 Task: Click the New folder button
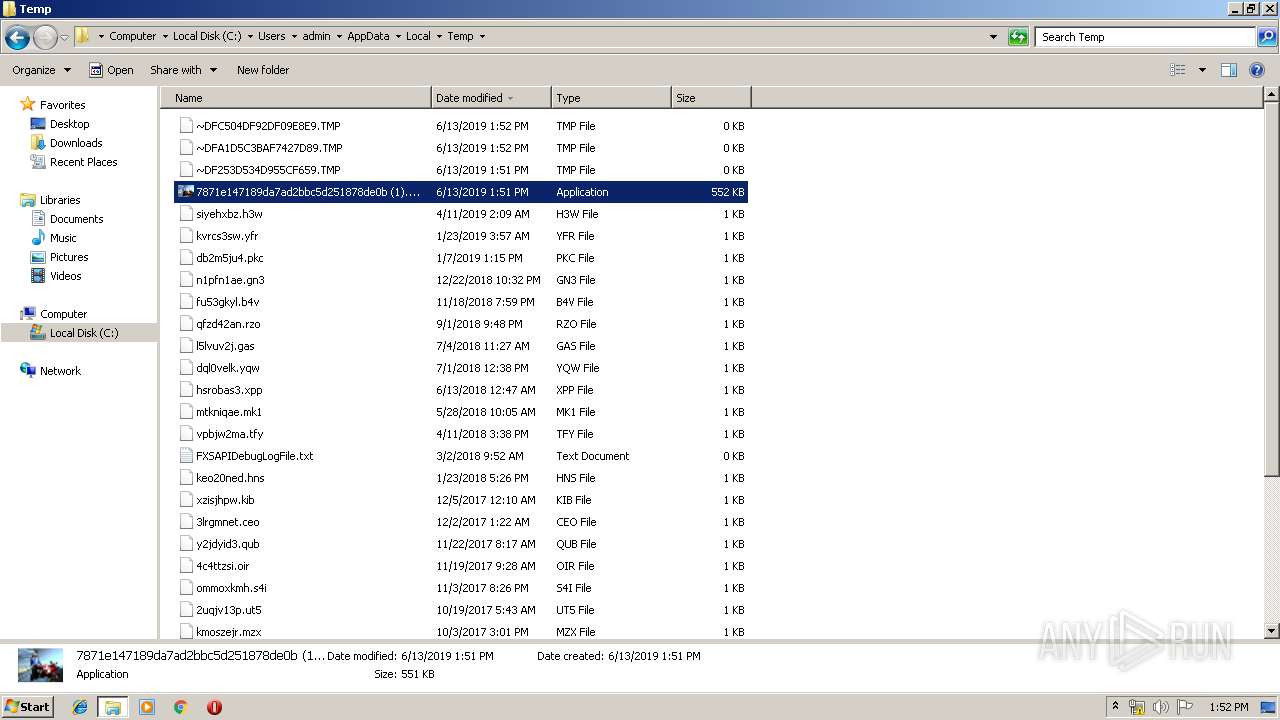pos(263,70)
